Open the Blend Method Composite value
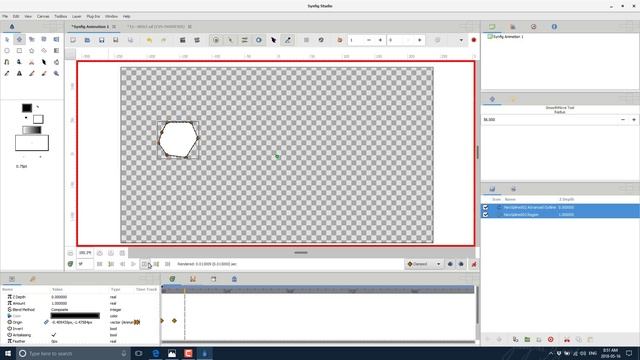This screenshot has width=640, height=360. coord(60,309)
